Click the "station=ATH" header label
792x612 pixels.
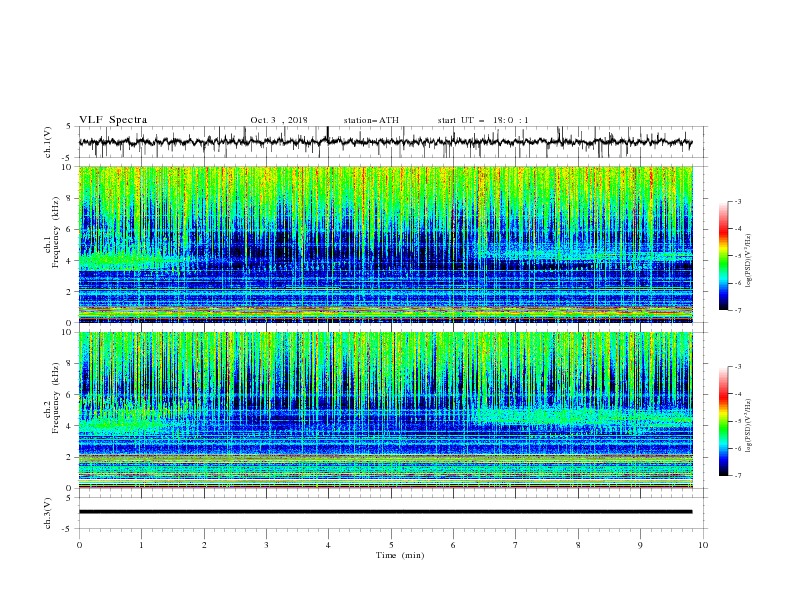pyautogui.click(x=371, y=120)
